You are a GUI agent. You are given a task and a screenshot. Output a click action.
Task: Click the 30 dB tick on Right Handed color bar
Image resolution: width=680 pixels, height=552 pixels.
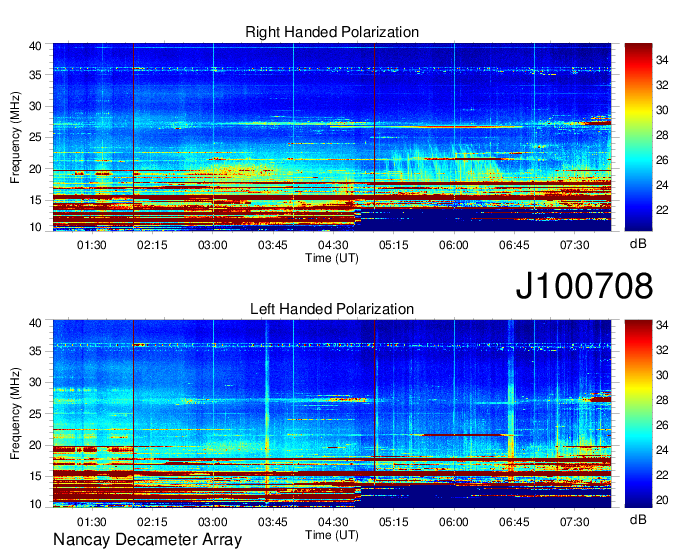[662, 110]
